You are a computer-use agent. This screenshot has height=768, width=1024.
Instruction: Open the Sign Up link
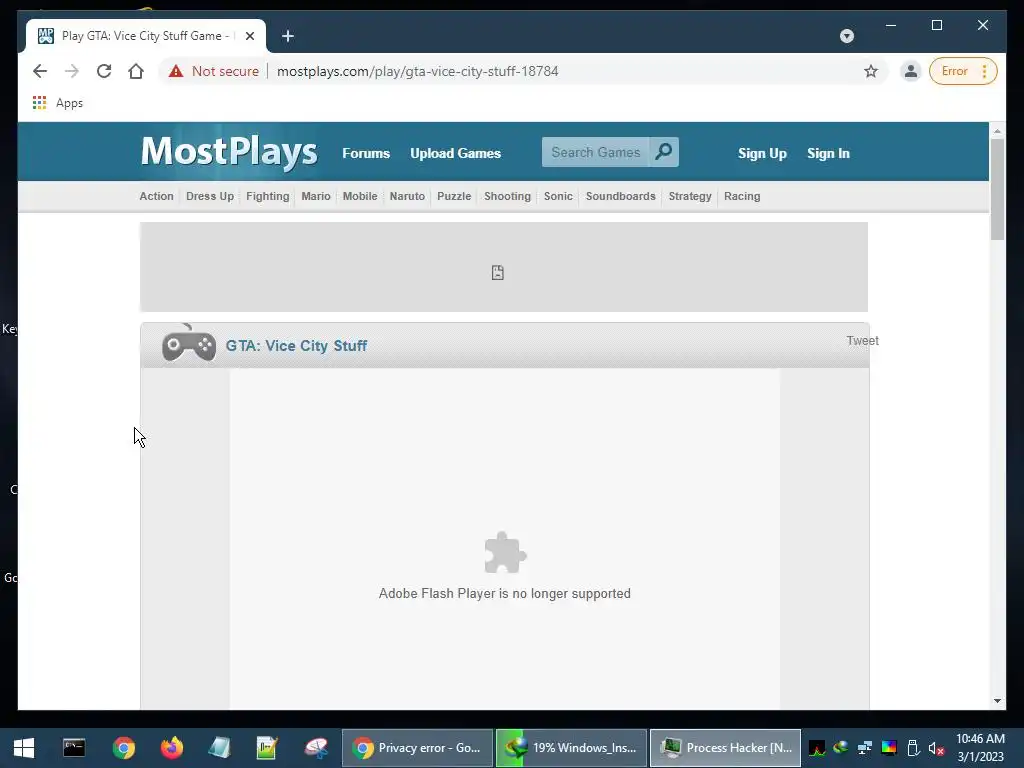click(x=762, y=153)
